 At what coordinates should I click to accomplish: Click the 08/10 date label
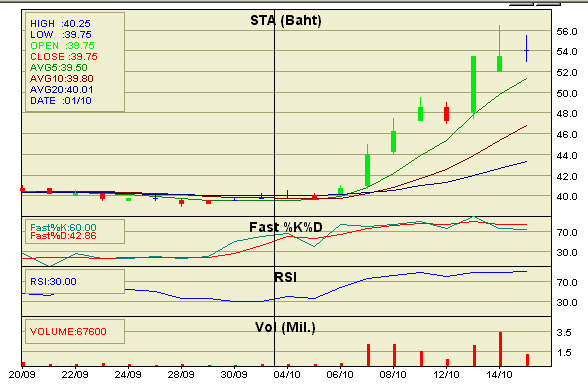point(393,375)
